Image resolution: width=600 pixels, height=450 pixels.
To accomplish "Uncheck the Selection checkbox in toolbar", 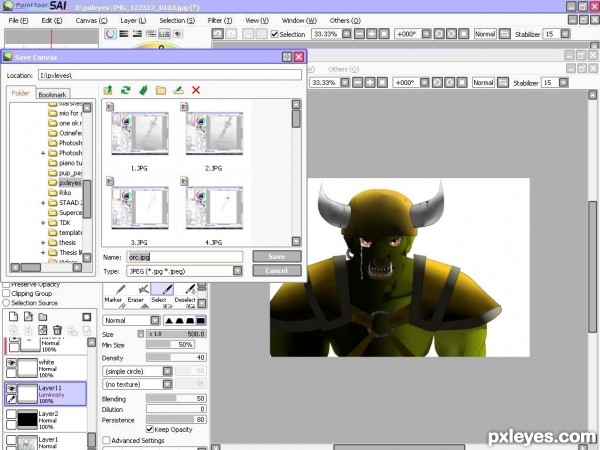I will [274, 34].
